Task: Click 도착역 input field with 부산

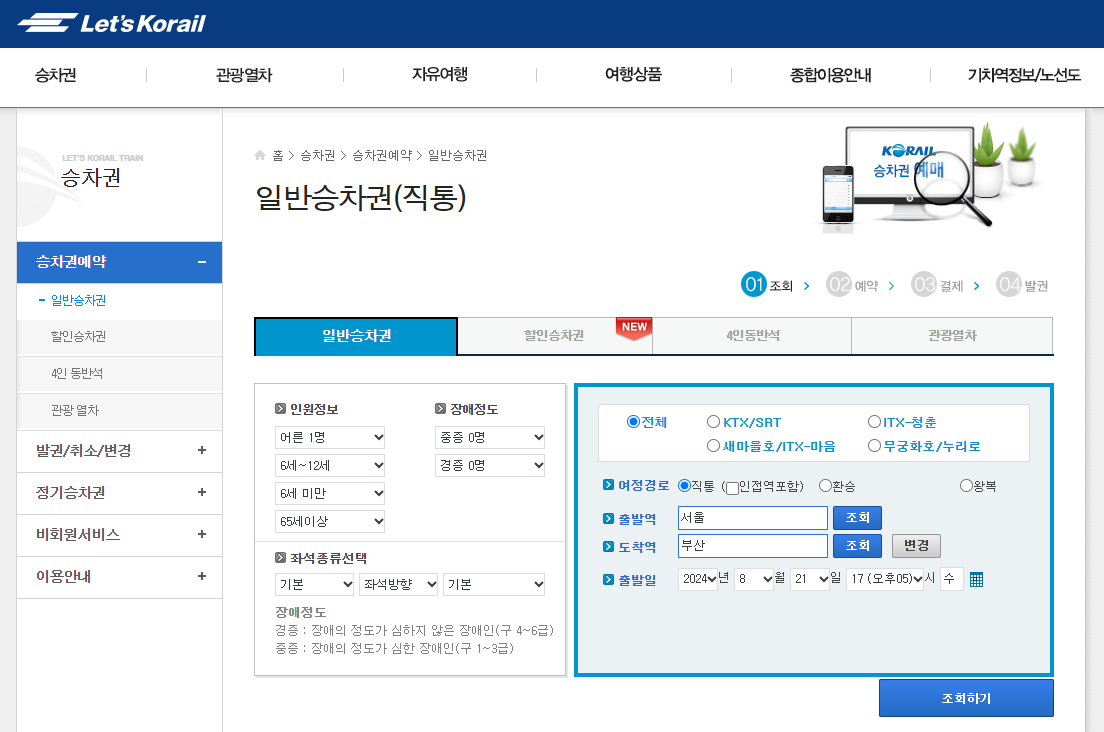Action: pyautogui.click(x=753, y=546)
